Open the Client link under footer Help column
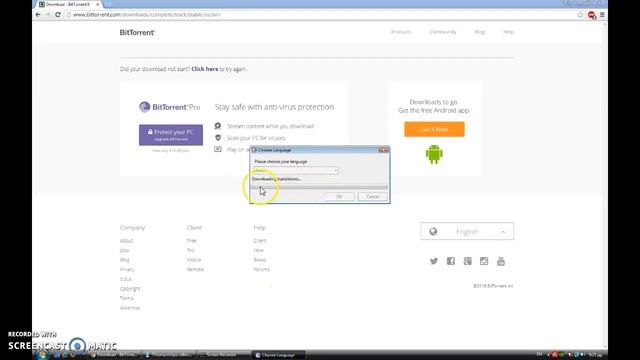Image resolution: width=640 pixels, height=360 pixels. click(260, 241)
